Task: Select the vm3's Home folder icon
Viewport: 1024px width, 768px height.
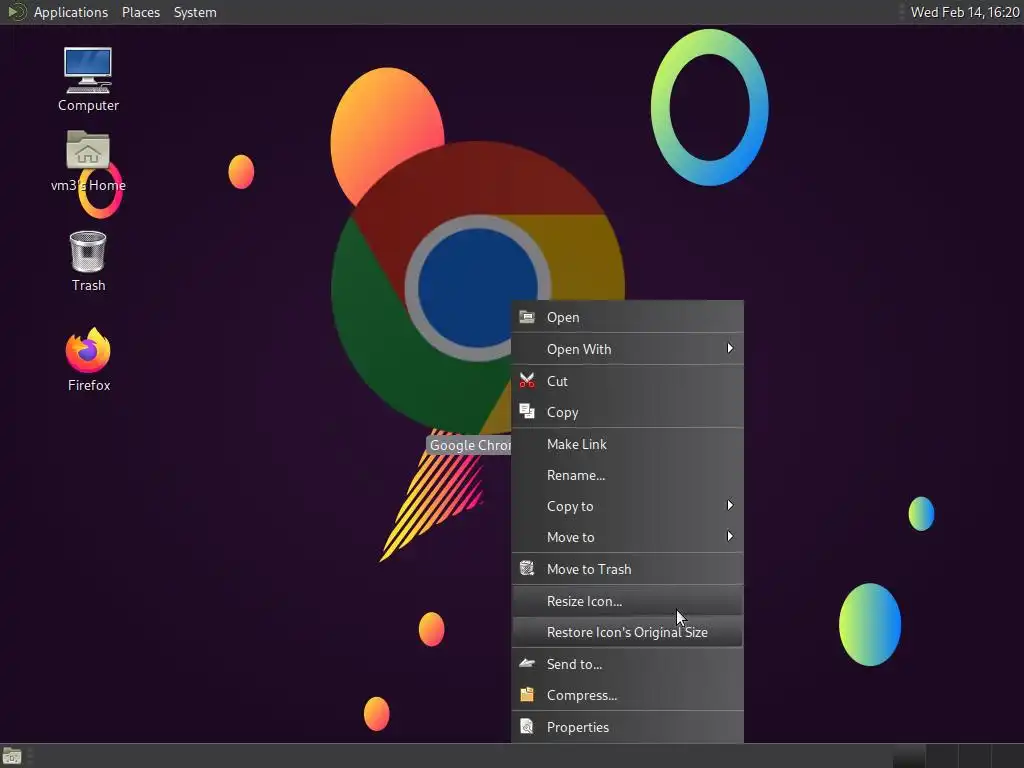Action: click(88, 150)
